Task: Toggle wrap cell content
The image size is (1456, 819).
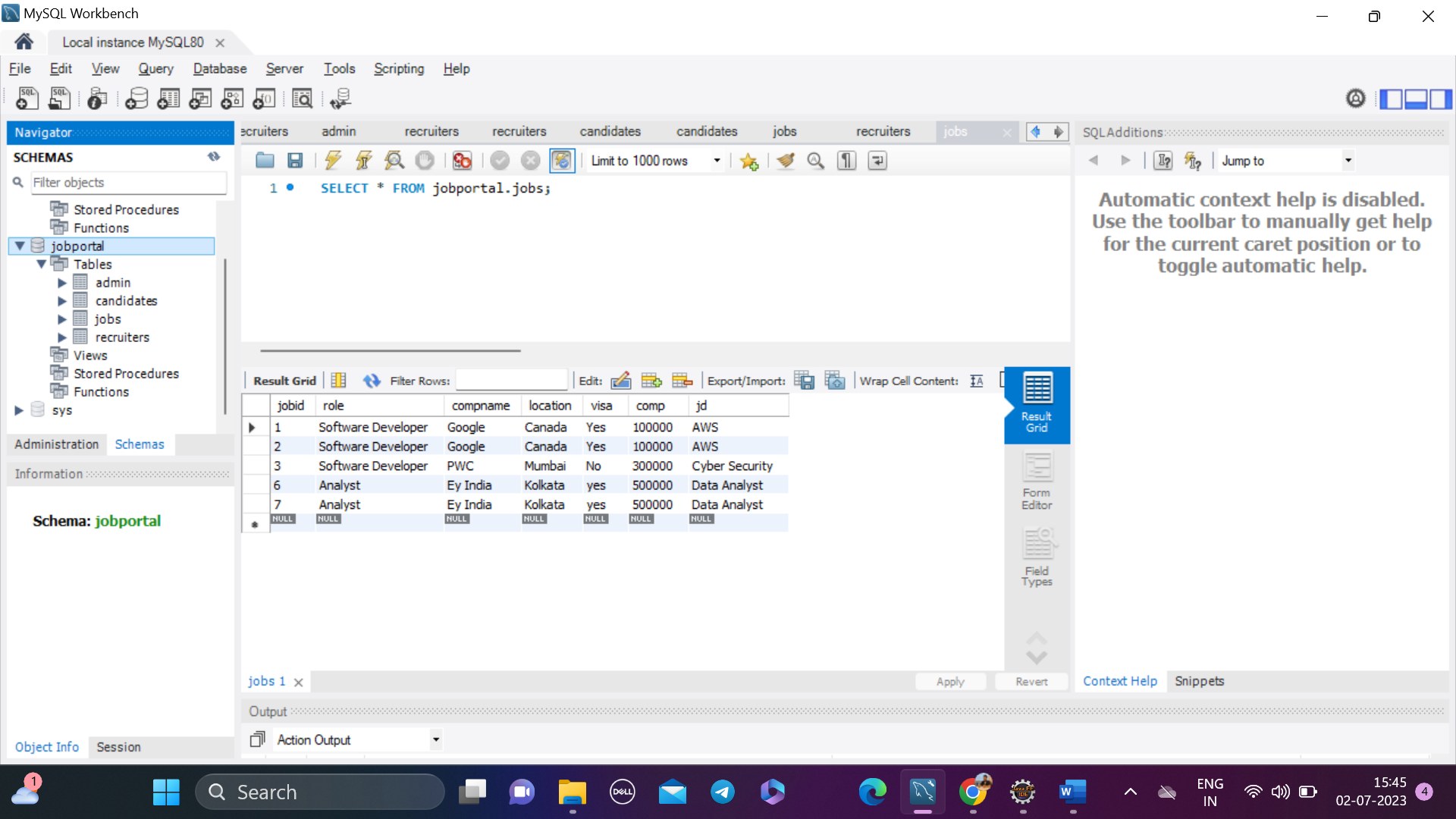Action: click(x=977, y=381)
